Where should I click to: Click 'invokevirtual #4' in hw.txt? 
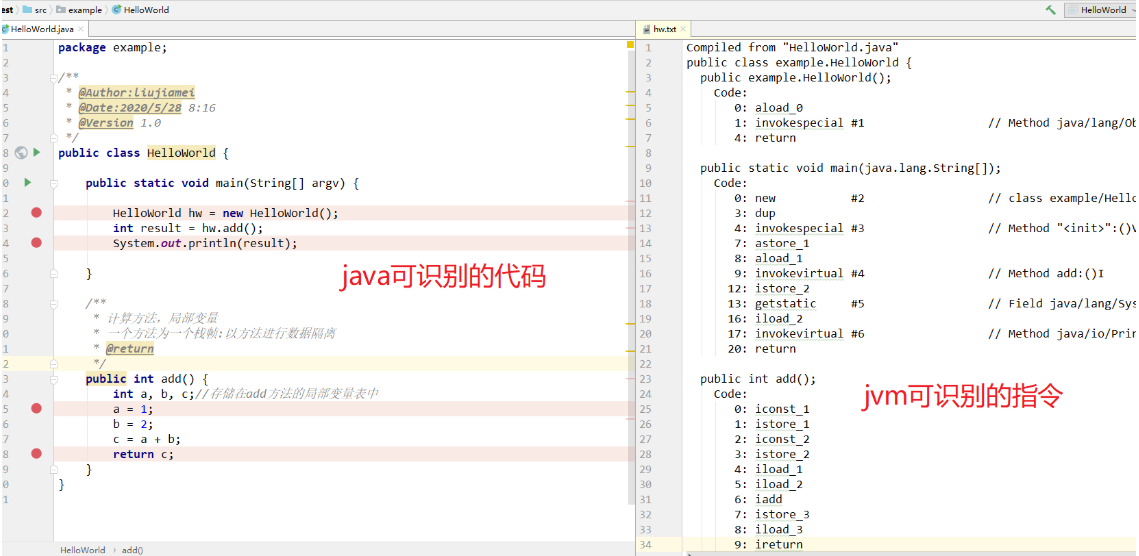(810, 273)
